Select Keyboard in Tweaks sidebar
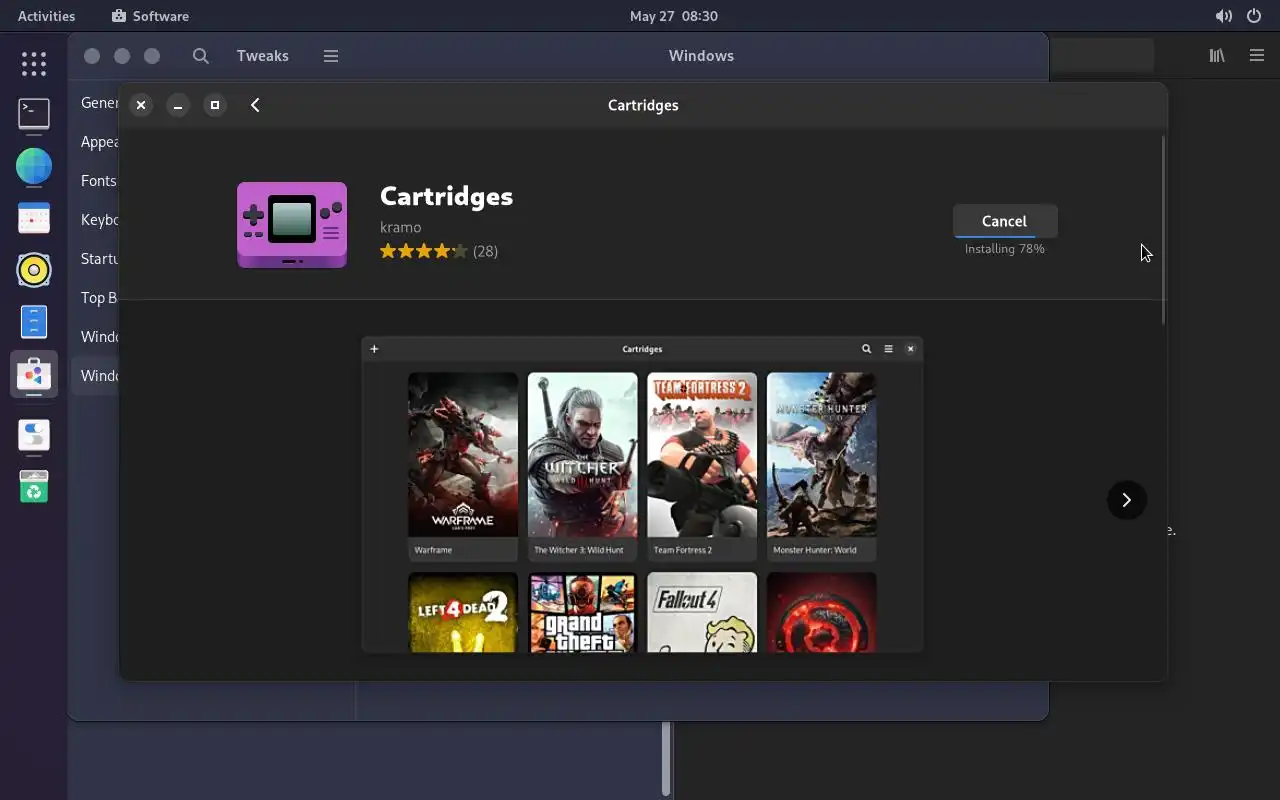Image resolution: width=1280 pixels, height=800 pixels. [x=99, y=220]
